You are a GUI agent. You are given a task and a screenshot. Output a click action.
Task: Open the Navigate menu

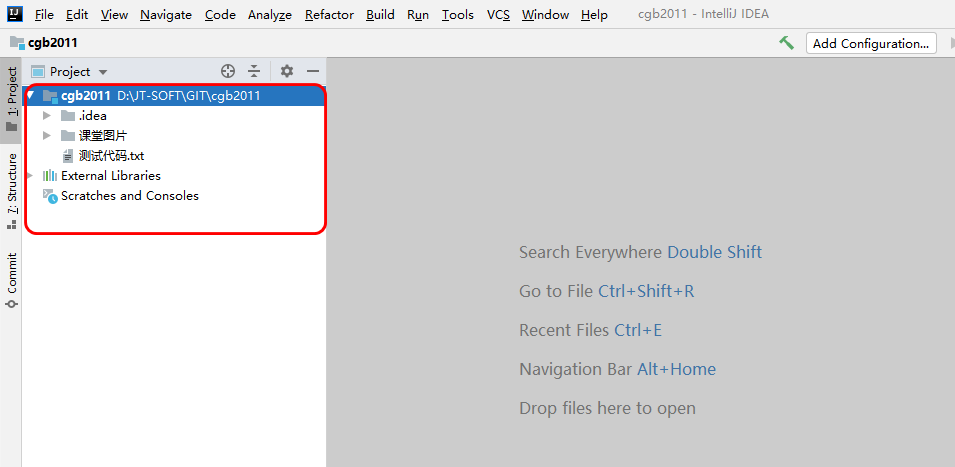click(166, 15)
